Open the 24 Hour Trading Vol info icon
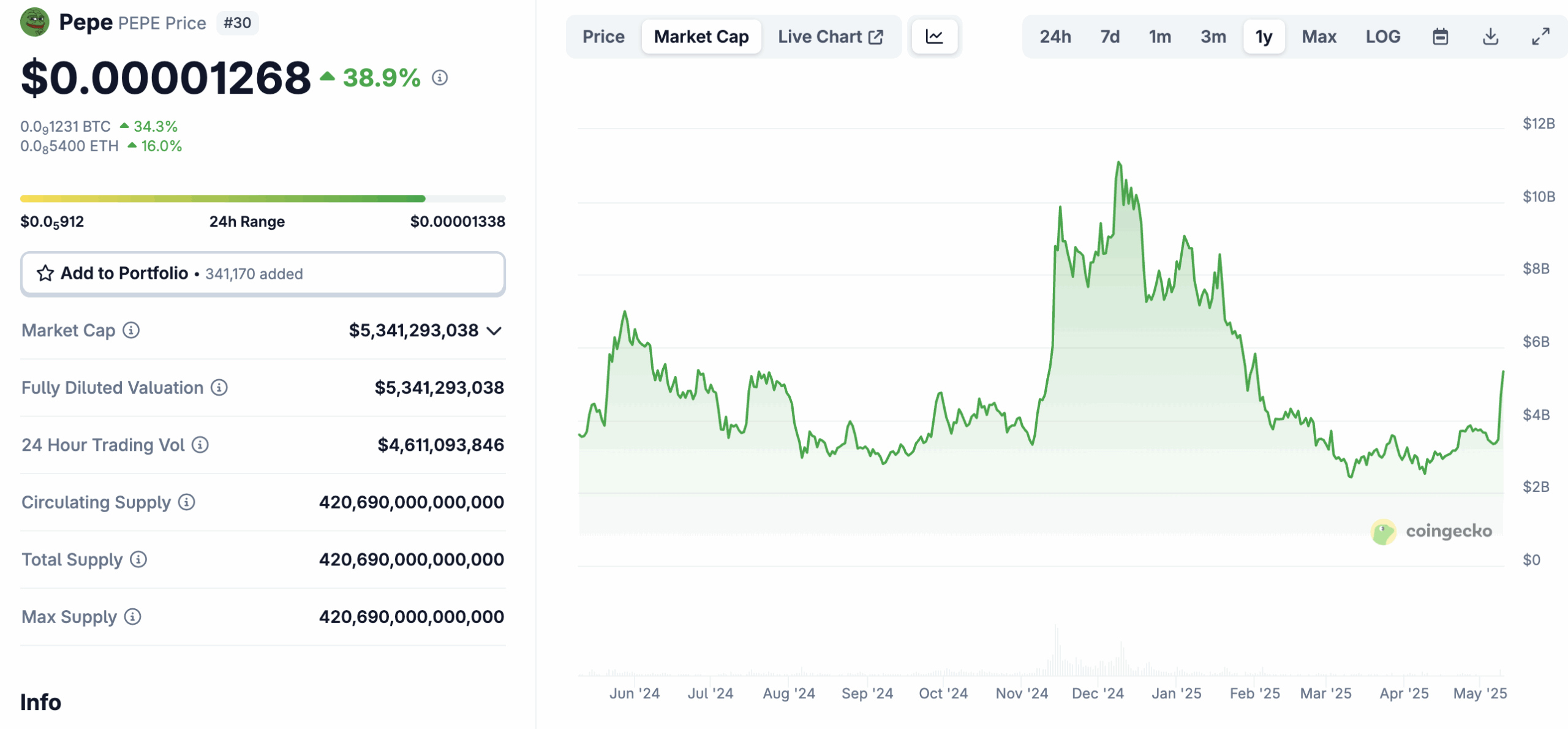The width and height of the screenshot is (1568, 729). coord(200,445)
